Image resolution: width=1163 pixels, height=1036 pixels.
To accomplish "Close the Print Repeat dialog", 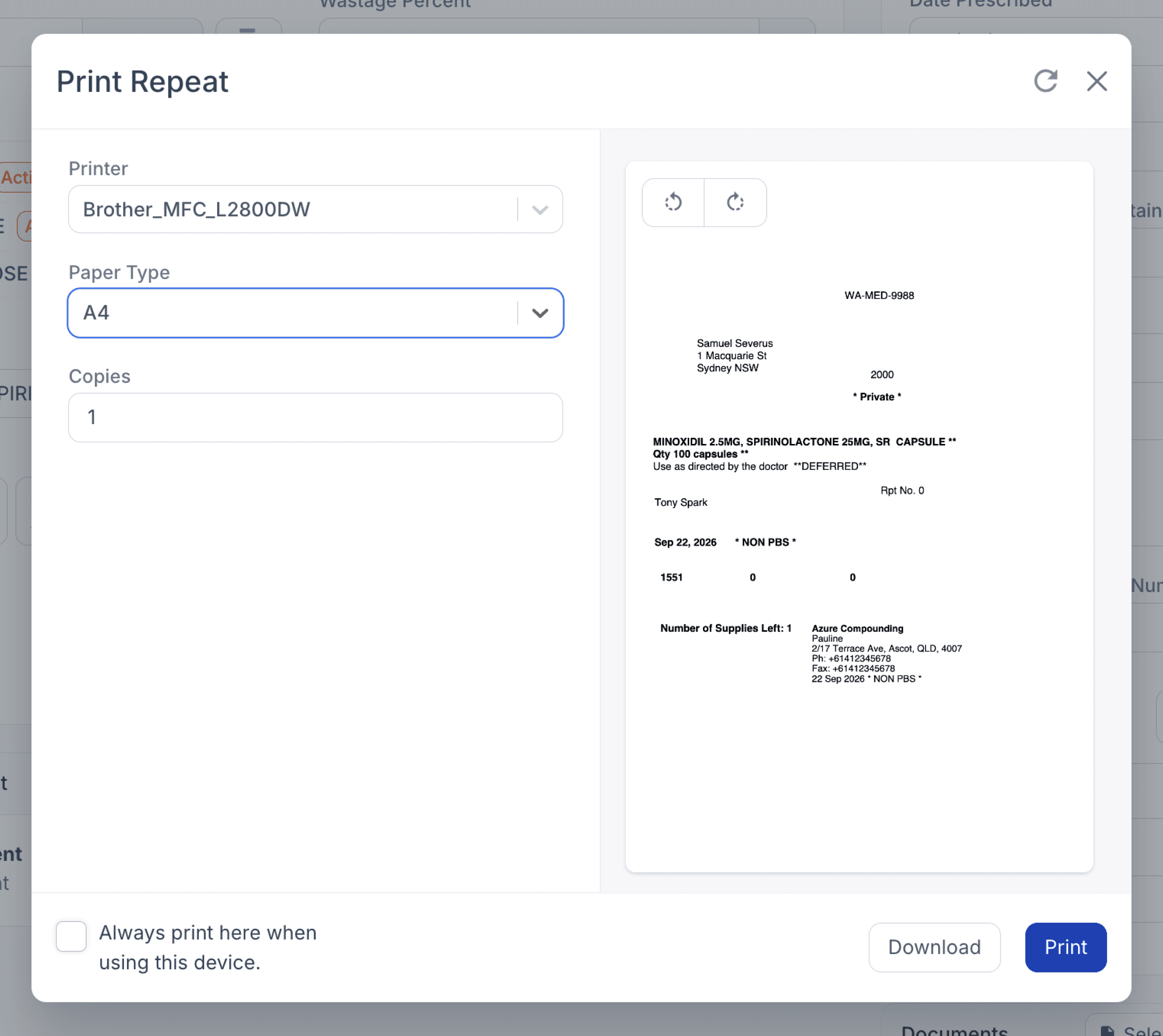I will coord(1097,81).
